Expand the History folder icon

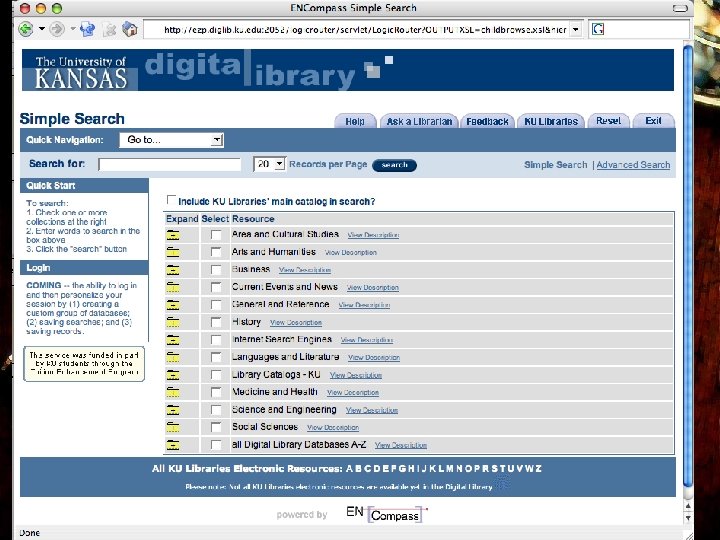click(x=173, y=322)
